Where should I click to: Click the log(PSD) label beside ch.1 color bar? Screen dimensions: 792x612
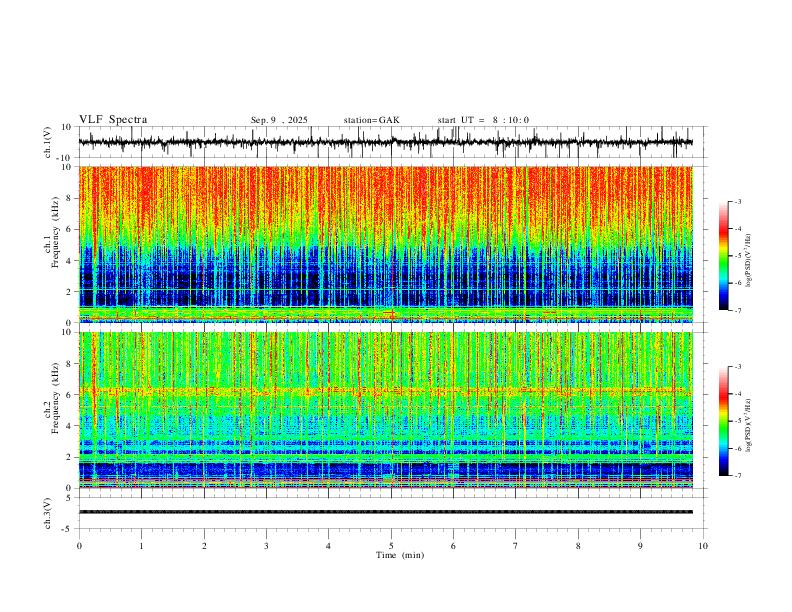click(x=749, y=261)
